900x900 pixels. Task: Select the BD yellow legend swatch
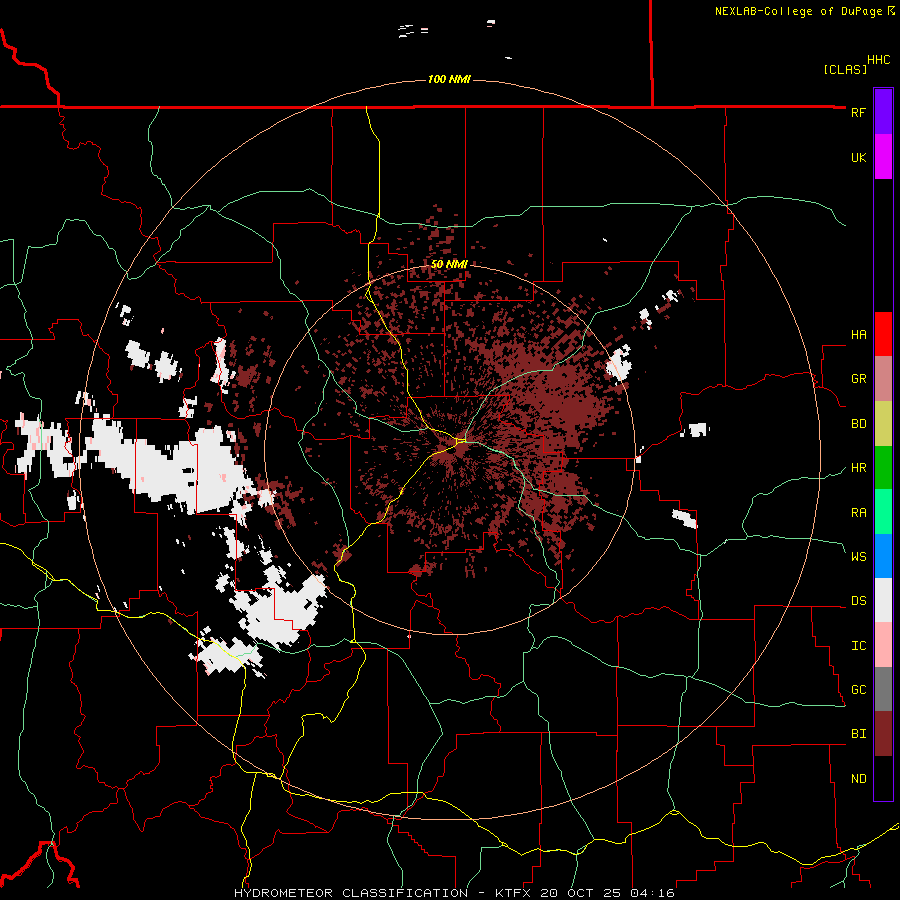pyautogui.click(x=883, y=423)
